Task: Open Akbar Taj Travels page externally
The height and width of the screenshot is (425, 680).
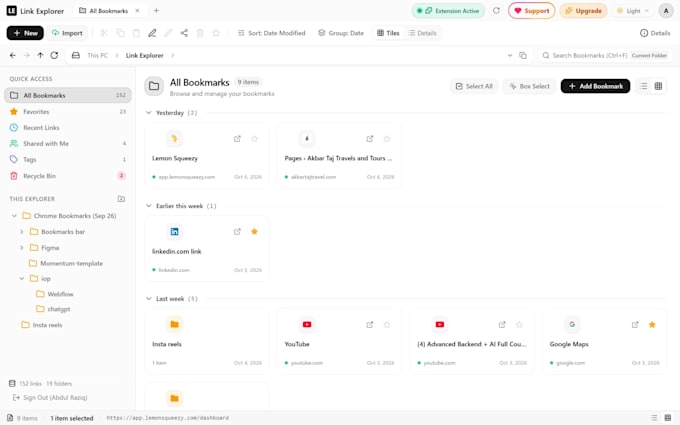Action: pos(369,139)
